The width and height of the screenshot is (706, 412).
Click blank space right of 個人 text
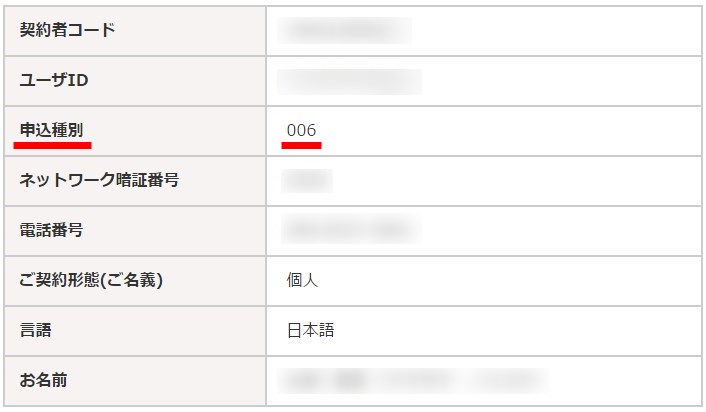pyautogui.click(x=500, y=281)
